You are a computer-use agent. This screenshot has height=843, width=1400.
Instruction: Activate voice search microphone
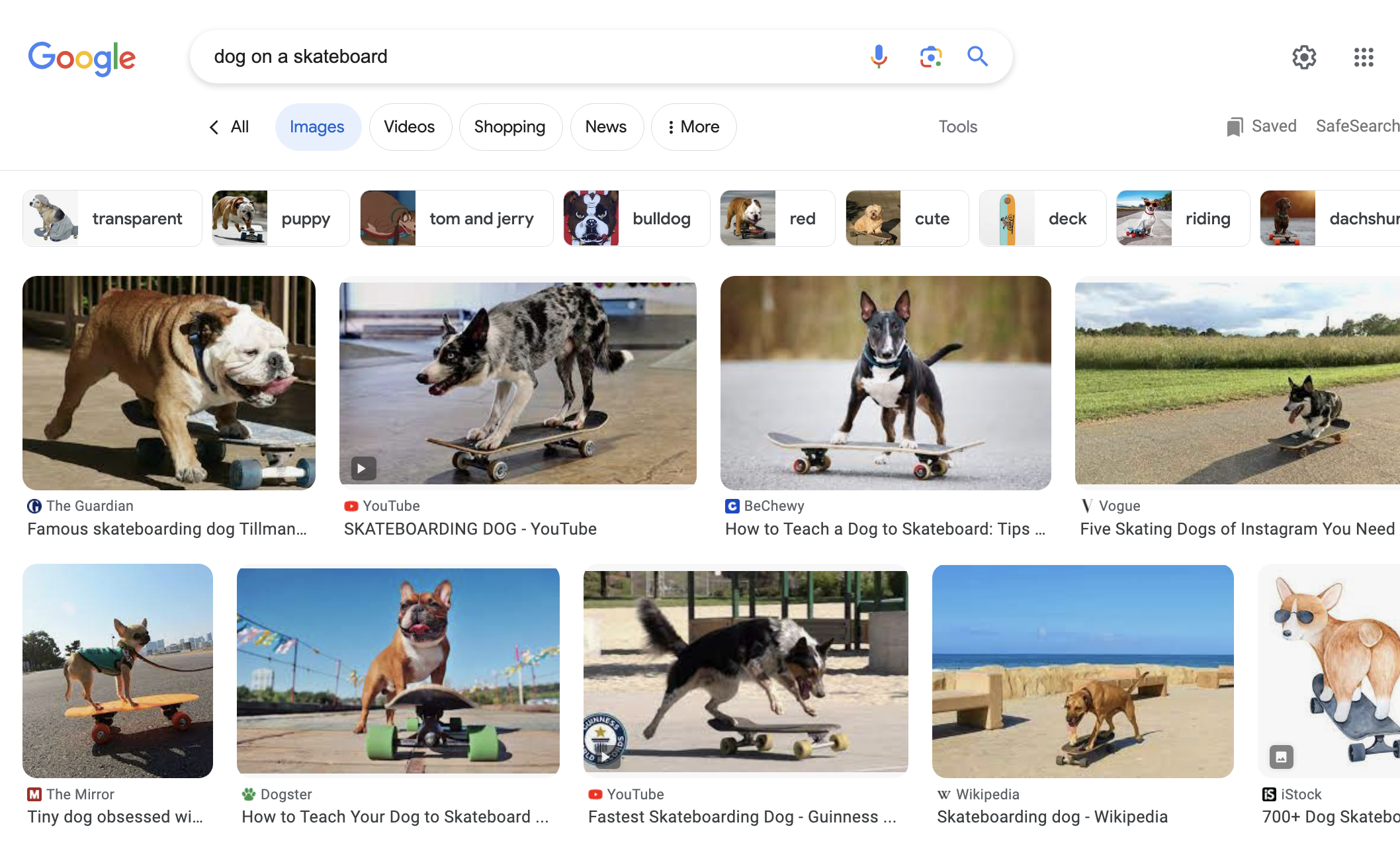[x=878, y=56]
